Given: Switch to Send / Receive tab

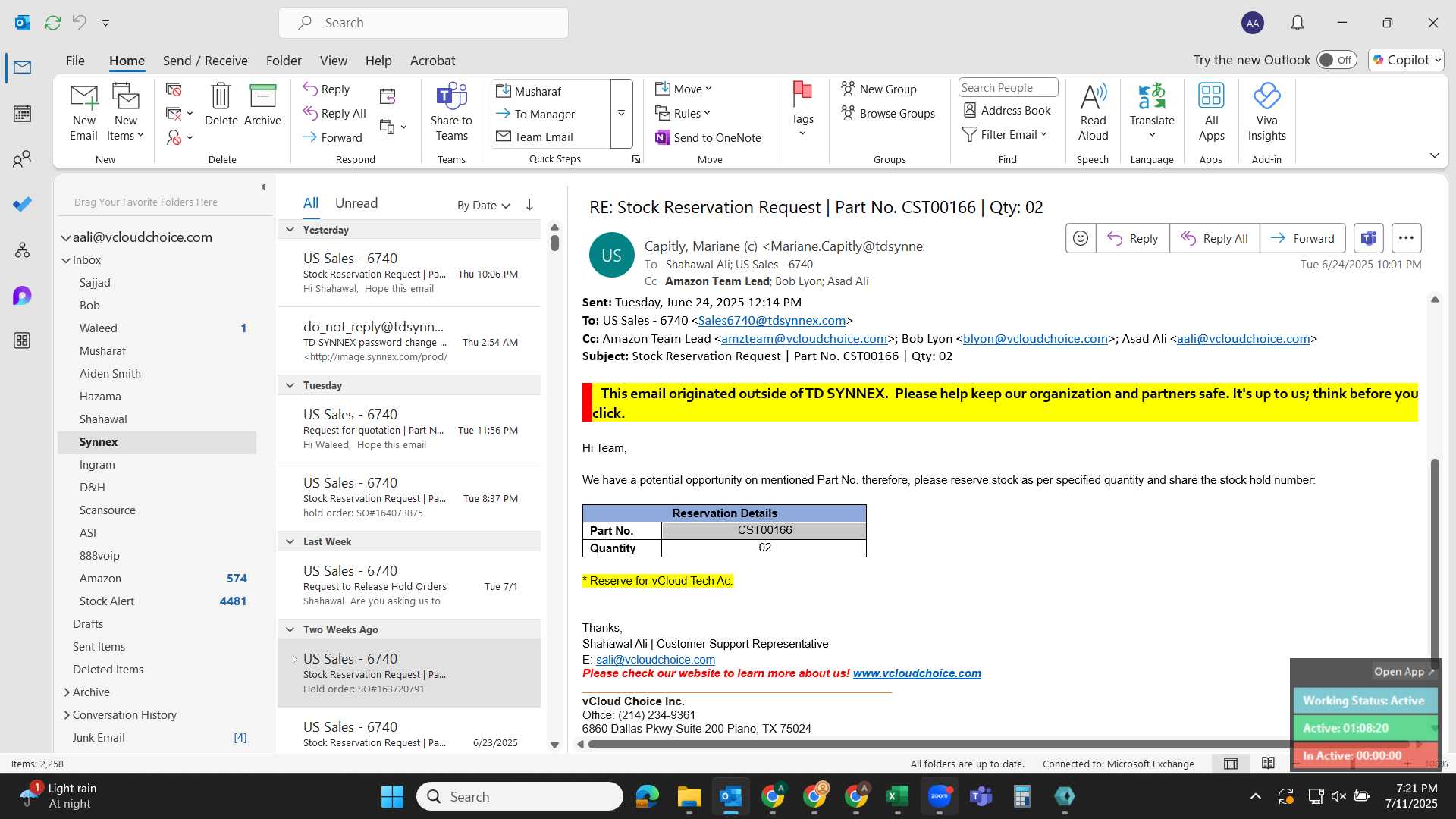Looking at the screenshot, I should (x=205, y=61).
